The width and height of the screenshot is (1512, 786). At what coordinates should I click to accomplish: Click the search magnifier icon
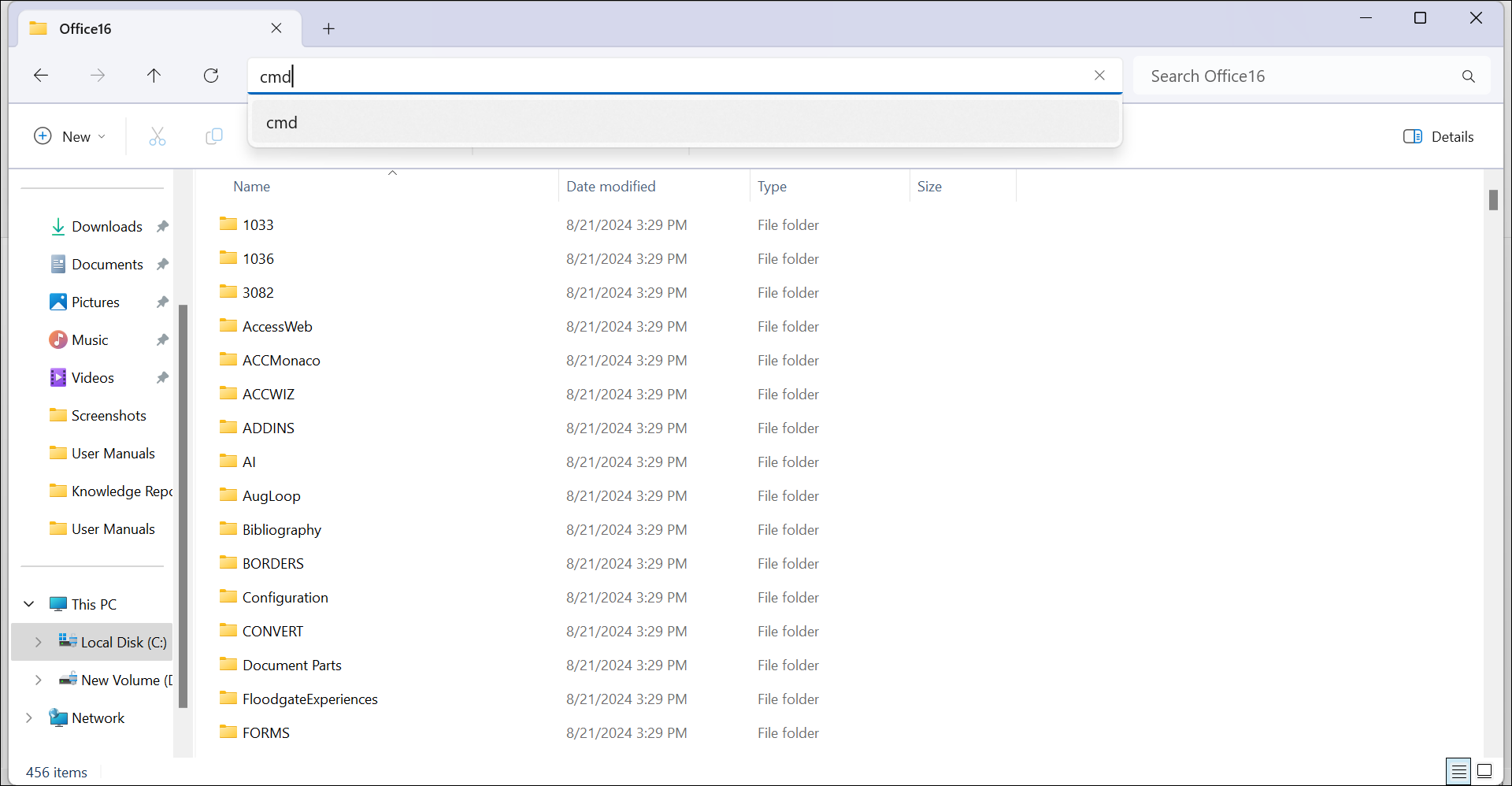click(x=1468, y=76)
